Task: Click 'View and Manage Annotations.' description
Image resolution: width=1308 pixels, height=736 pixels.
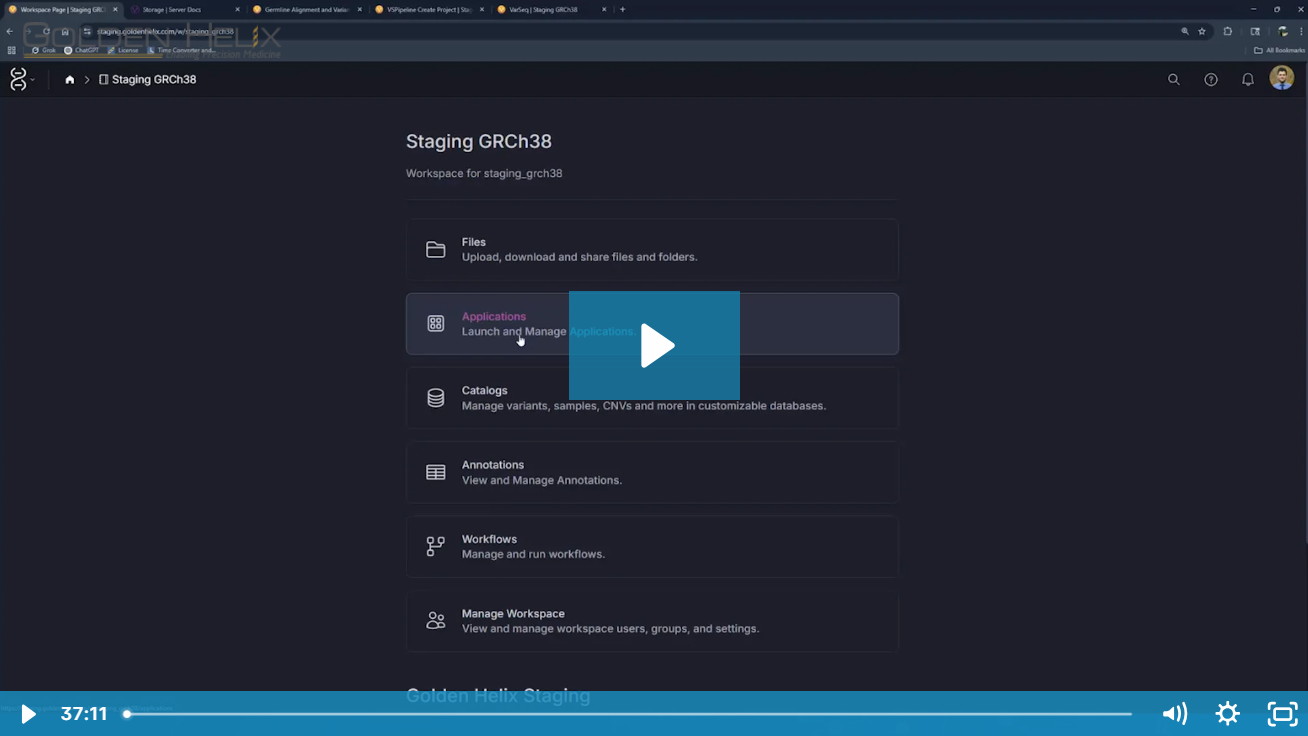Action: point(542,480)
